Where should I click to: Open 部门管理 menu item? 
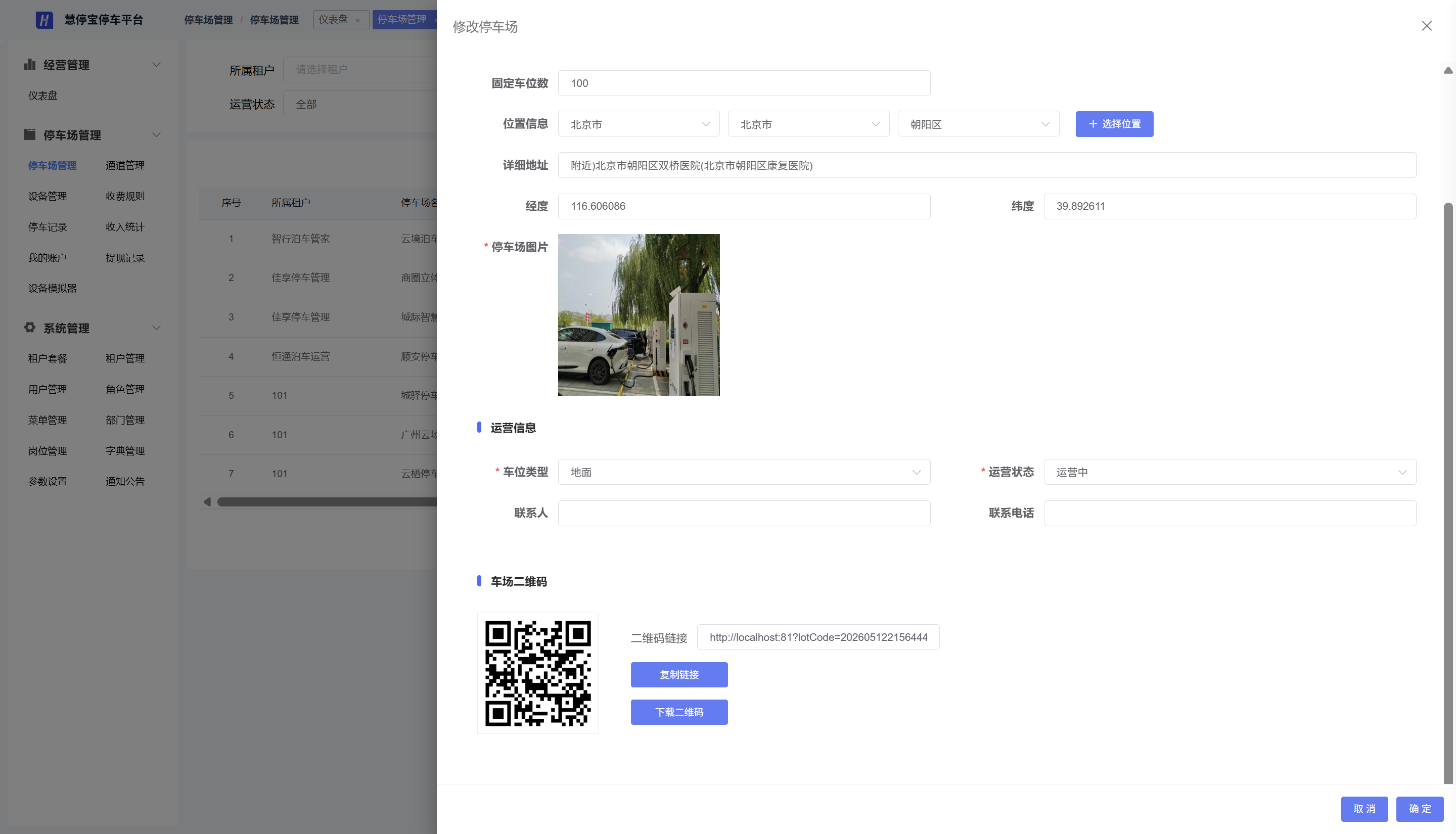(x=125, y=420)
